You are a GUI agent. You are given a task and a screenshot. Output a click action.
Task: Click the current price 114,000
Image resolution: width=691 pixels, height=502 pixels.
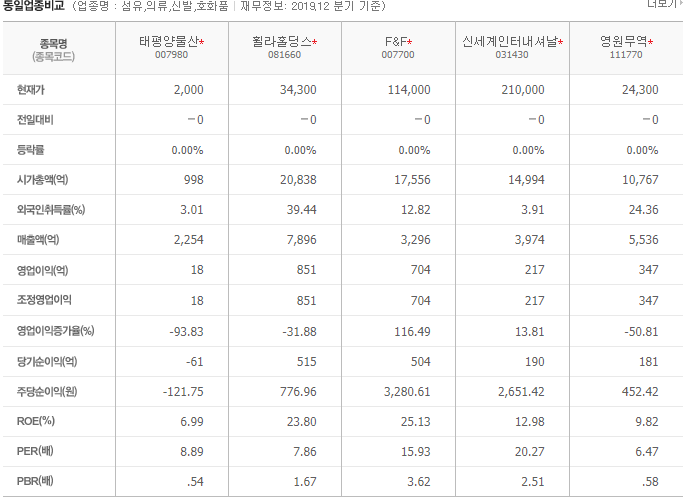click(x=409, y=90)
